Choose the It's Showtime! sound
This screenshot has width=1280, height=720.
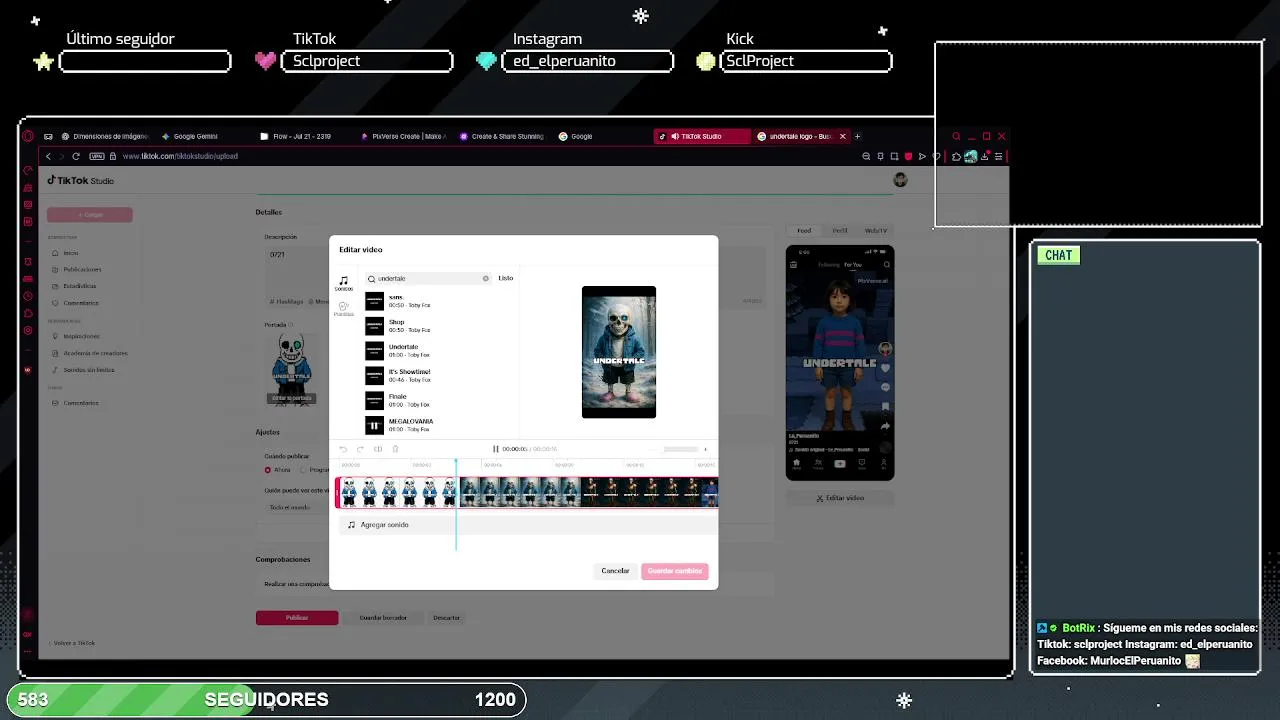point(440,376)
